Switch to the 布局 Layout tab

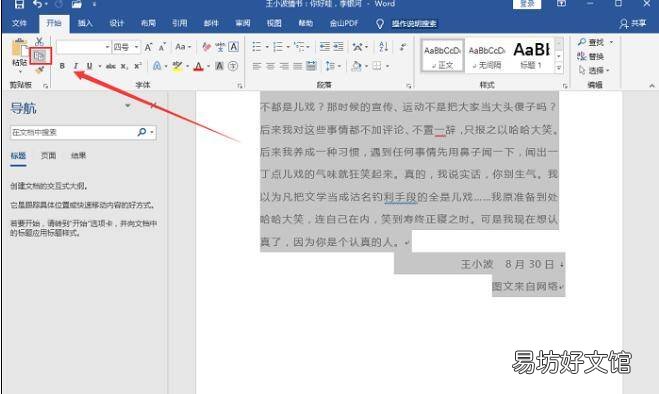[x=148, y=23]
